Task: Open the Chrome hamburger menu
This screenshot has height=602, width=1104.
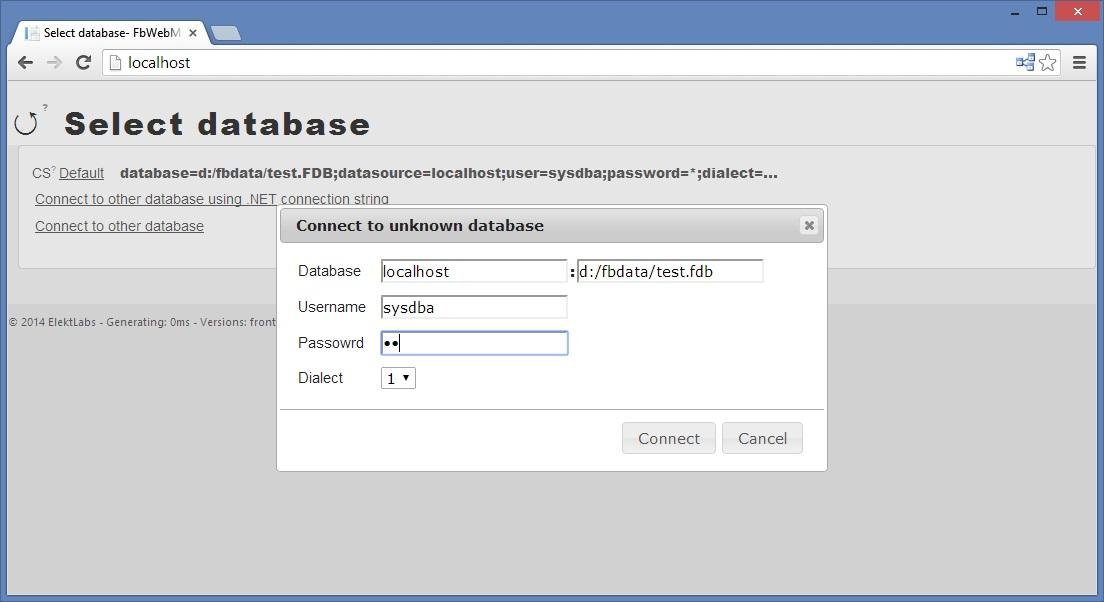Action: click(x=1080, y=62)
